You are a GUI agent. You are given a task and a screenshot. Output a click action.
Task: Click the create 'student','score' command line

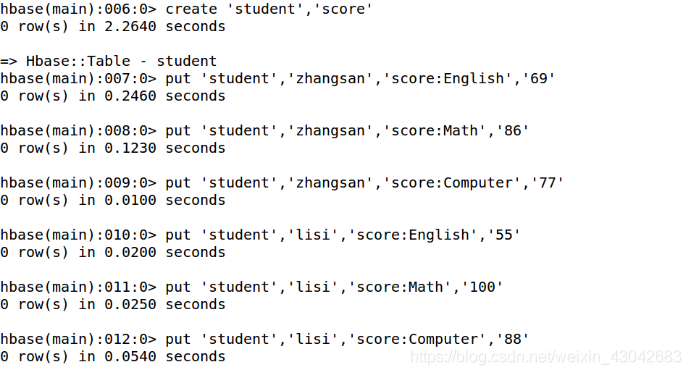(186, 9)
